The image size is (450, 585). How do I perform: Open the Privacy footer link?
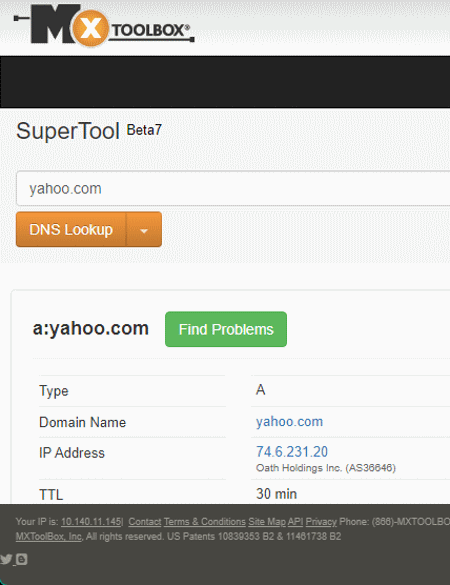pyautogui.click(x=321, y=522)
